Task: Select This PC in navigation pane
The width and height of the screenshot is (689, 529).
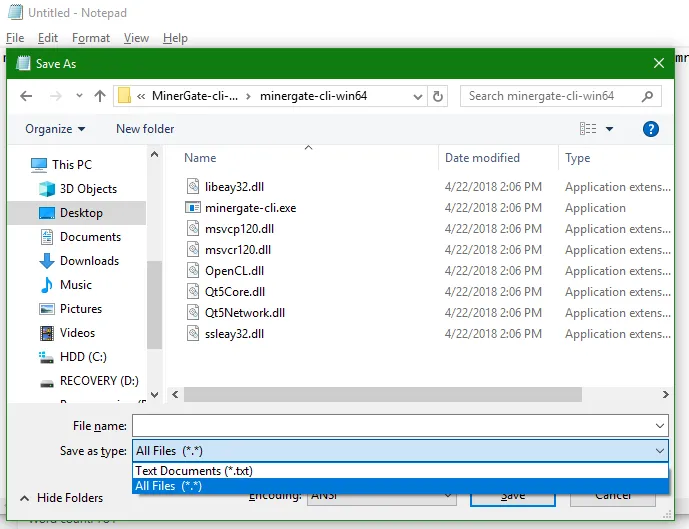Action: (72, 165)
